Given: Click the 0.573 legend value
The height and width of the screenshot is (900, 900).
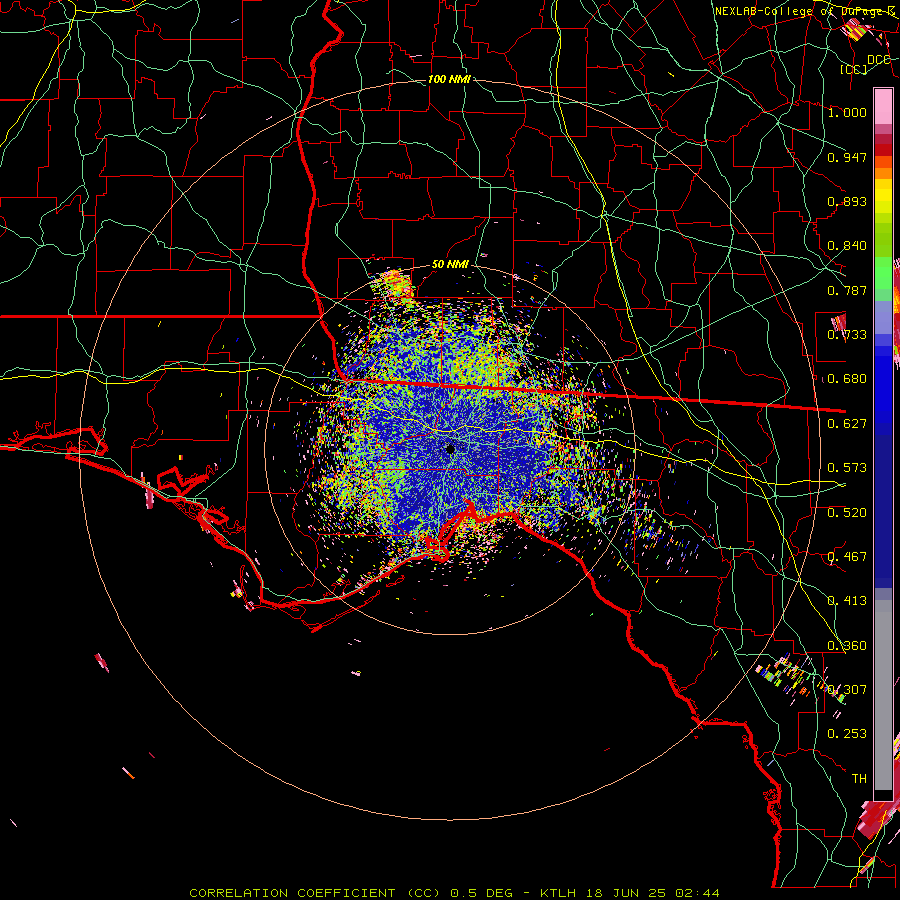Looking at the screenshot, I should click(x=847, y=468).
